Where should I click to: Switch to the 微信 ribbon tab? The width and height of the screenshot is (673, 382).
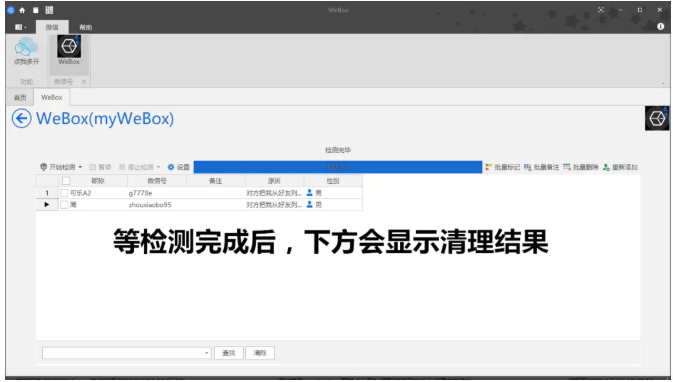click(52, 27)
